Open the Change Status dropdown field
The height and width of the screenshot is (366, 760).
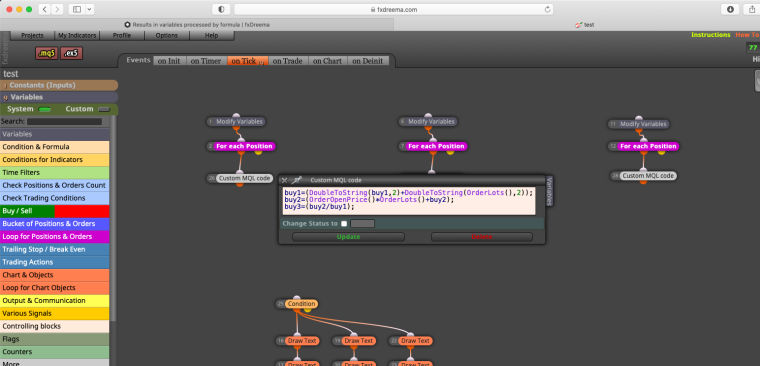(x=363, y=223)
